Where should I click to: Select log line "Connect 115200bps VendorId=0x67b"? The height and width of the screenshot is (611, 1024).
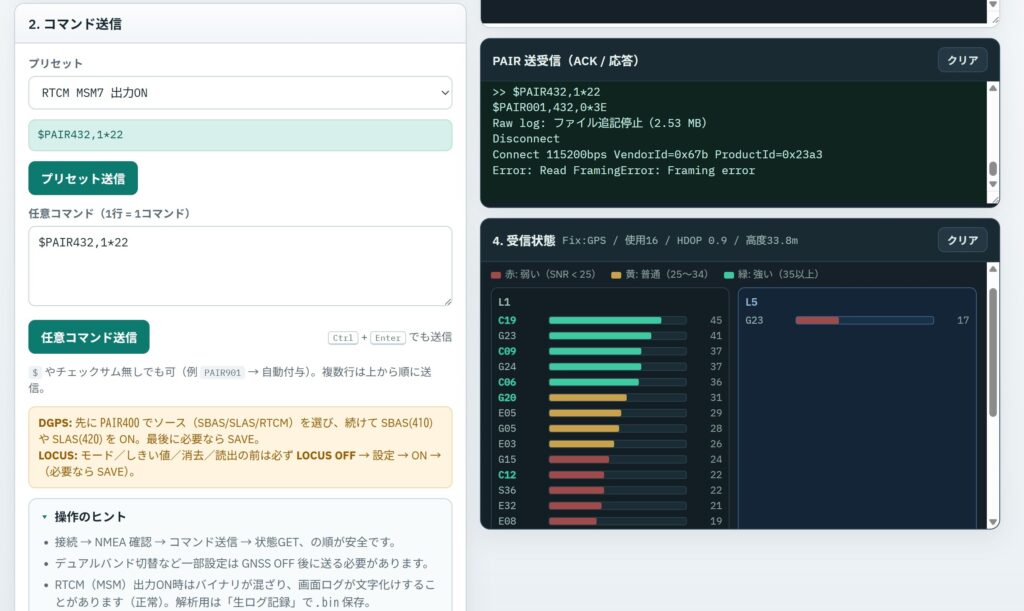point(657,154)
